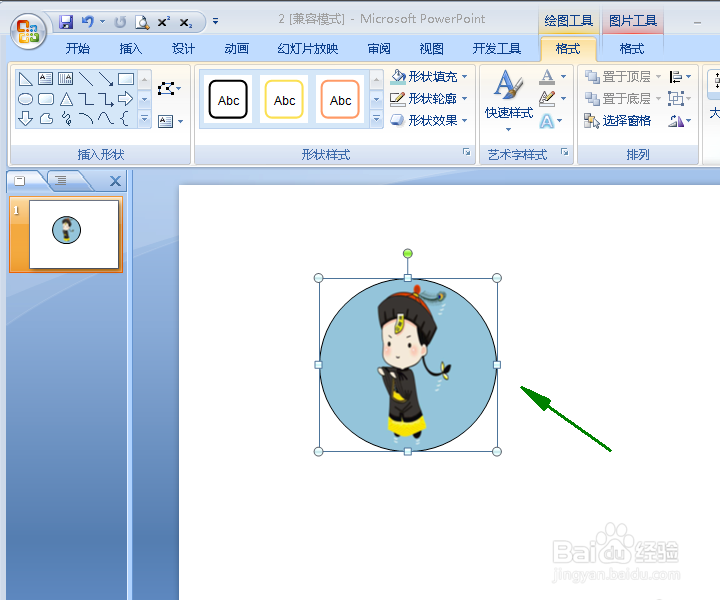Select the elbow arrow connector shape
This screenshot has height=600, width=720.
[106, 99]
